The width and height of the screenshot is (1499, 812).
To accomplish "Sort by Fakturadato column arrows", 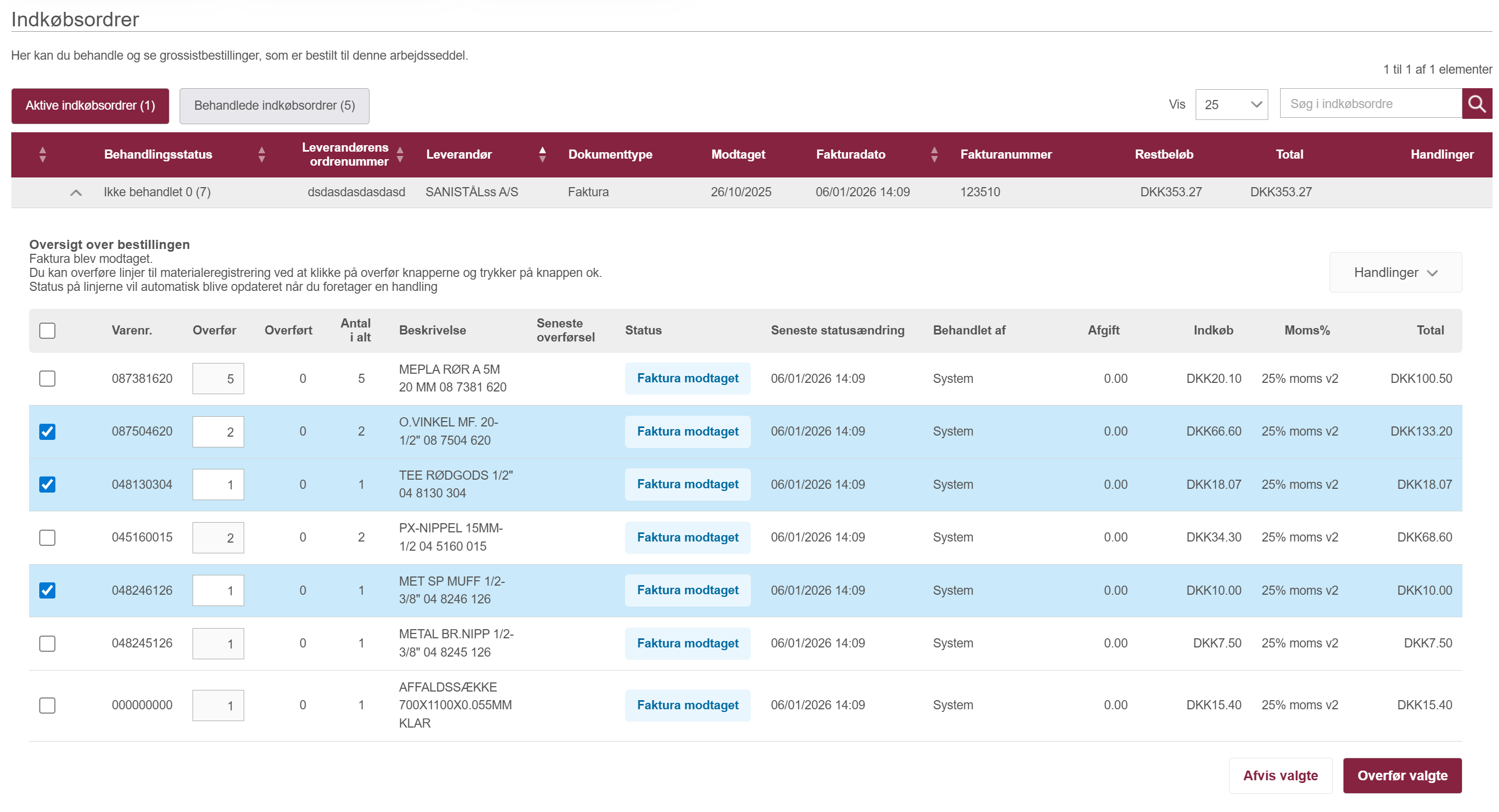I will [x=934, y=154].
